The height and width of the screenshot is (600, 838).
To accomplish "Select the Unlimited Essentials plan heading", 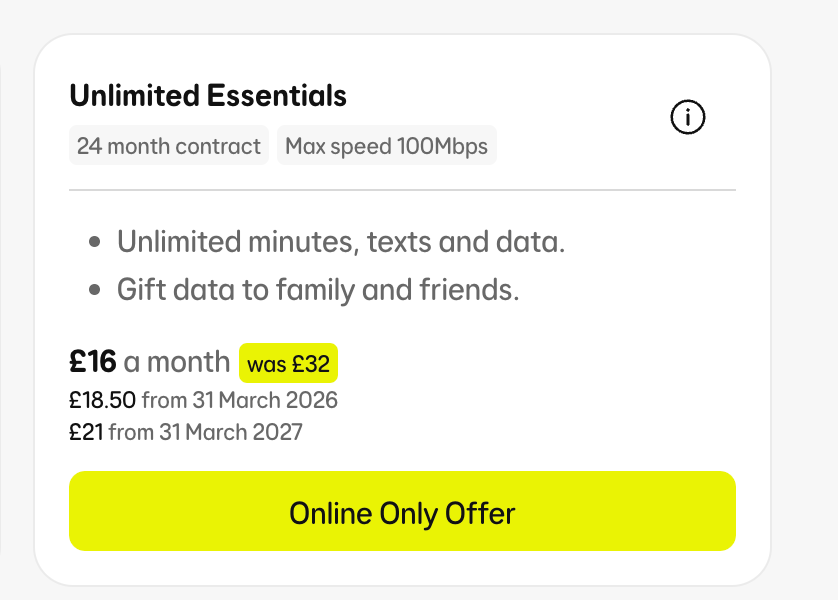I will 208,96.
